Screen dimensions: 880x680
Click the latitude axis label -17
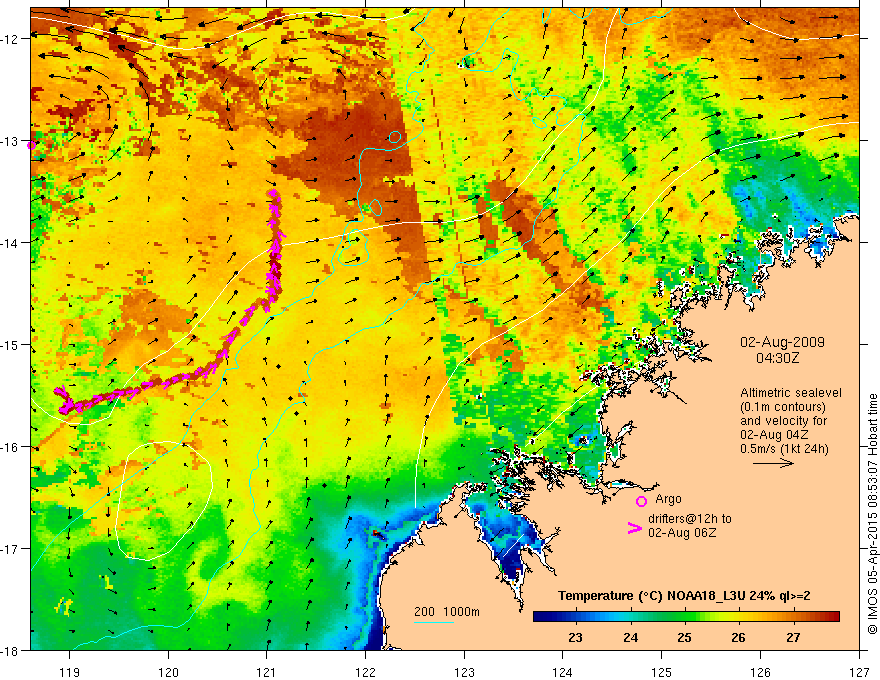(x=11, y=549)
